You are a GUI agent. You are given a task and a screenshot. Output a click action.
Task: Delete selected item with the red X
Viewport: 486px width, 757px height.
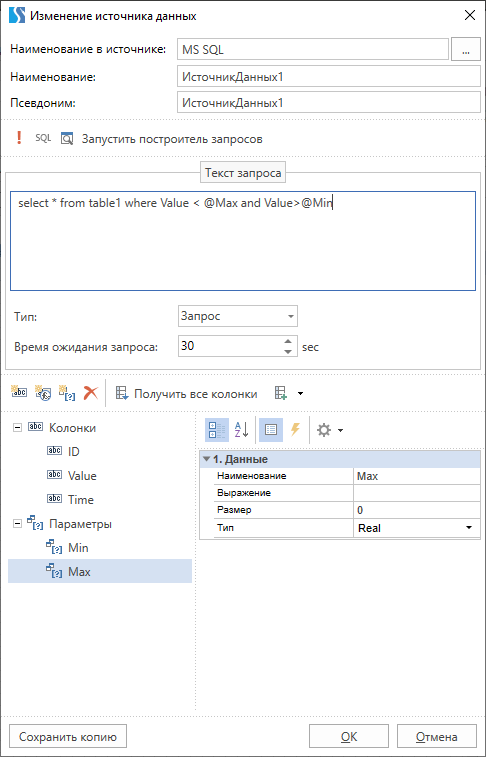pos(90,393)
